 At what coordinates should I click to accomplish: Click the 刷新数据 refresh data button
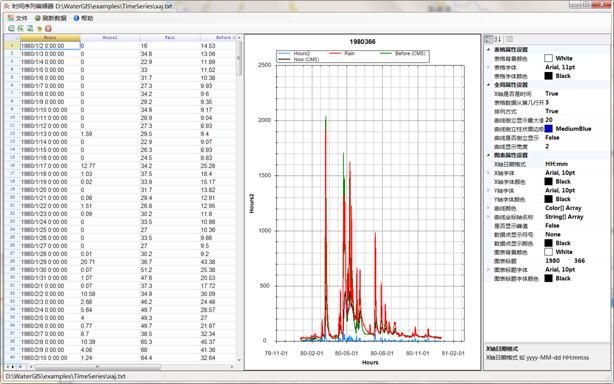[x=51, y=18]
